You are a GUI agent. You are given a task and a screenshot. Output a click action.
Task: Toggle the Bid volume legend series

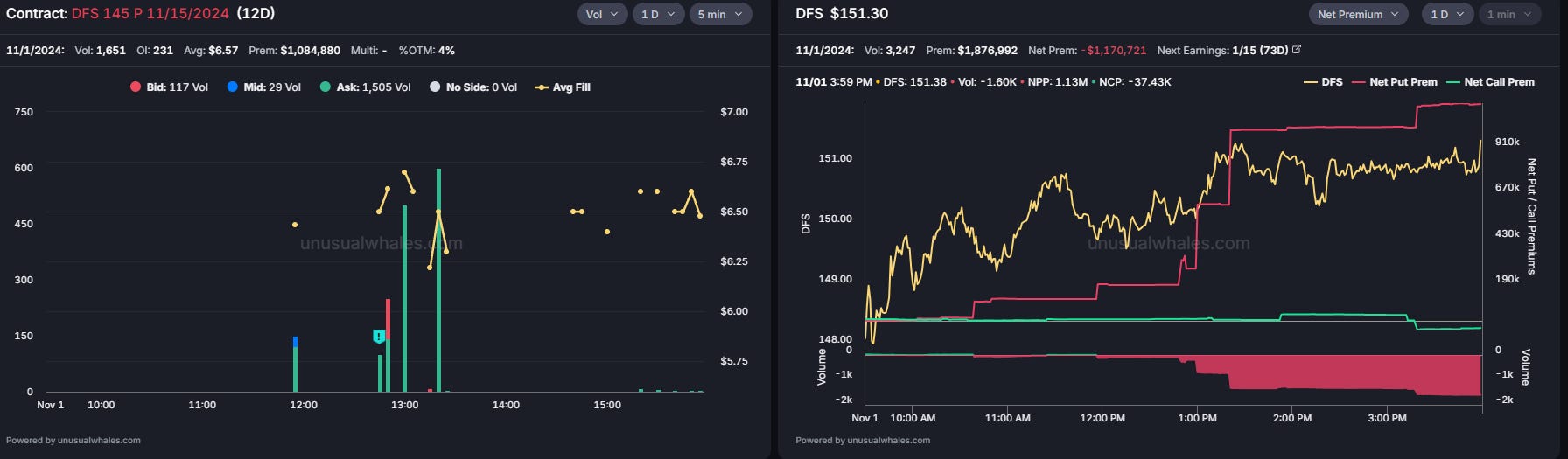click(169, 87)
